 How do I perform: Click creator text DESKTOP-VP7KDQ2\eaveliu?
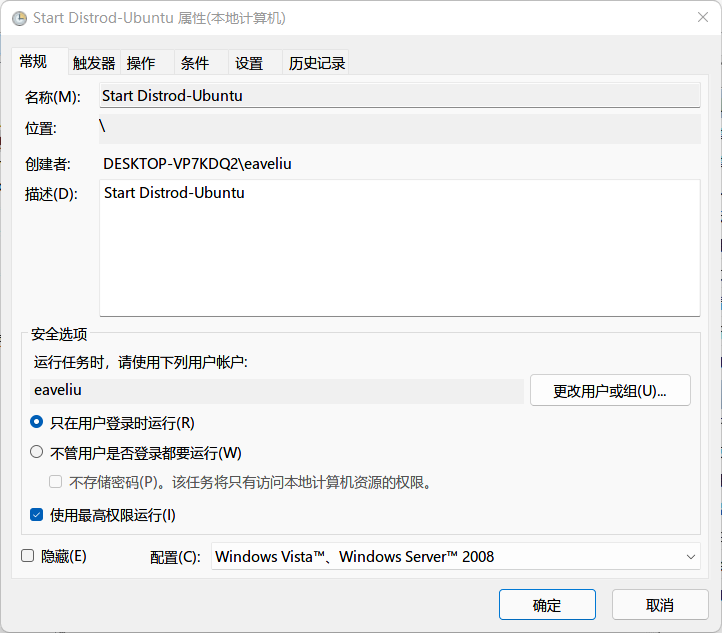(197, 164)
